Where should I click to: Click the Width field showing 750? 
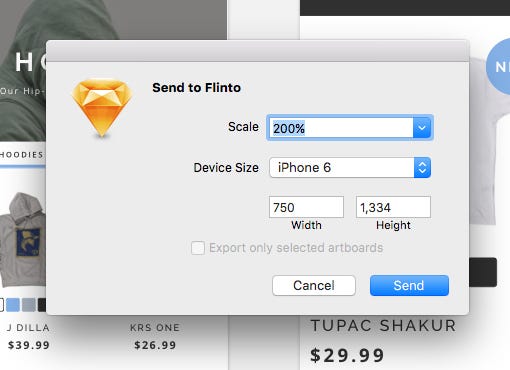pyautogui.click(x=306, y=207)
